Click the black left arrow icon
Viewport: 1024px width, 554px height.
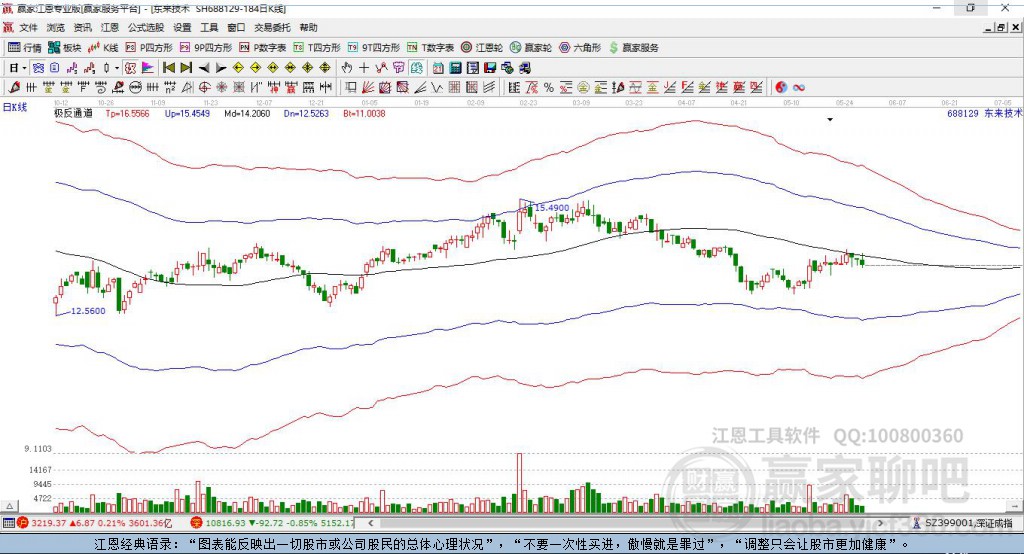[x=204, y=68]
